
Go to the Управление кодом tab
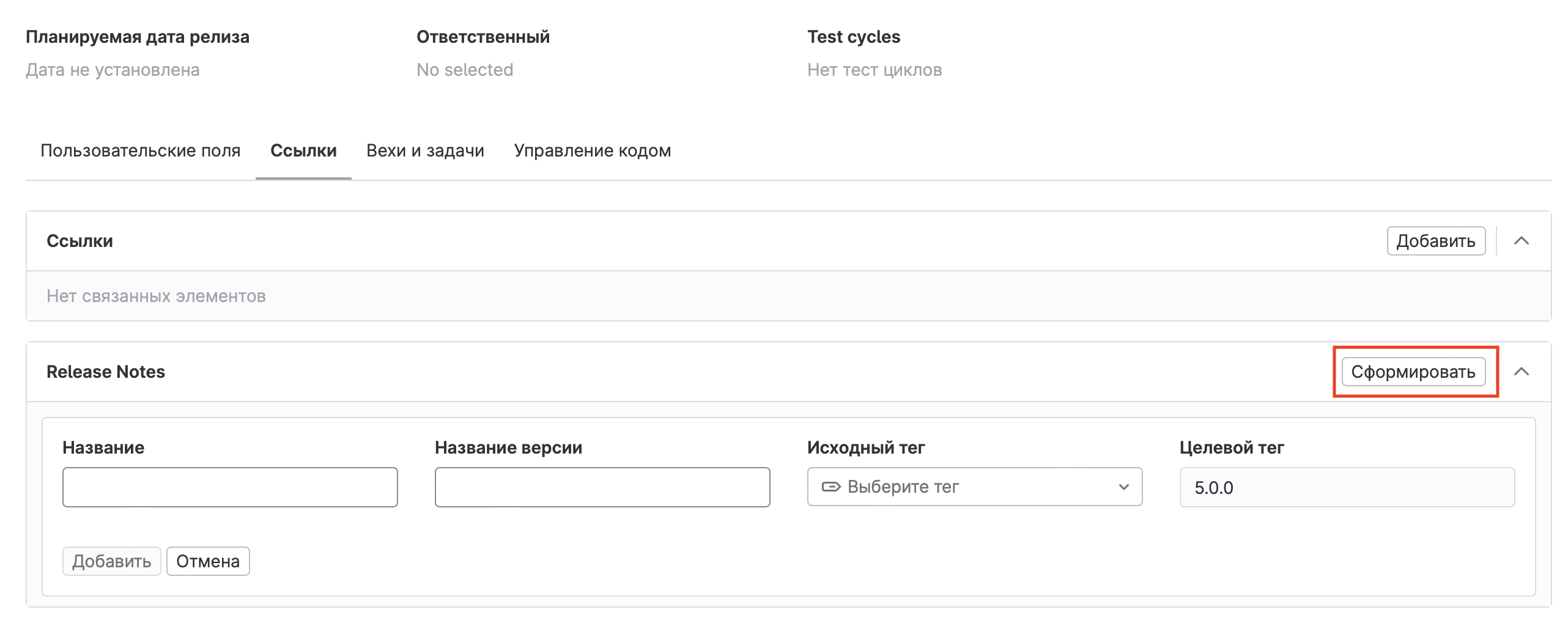[x=592, y=150]
